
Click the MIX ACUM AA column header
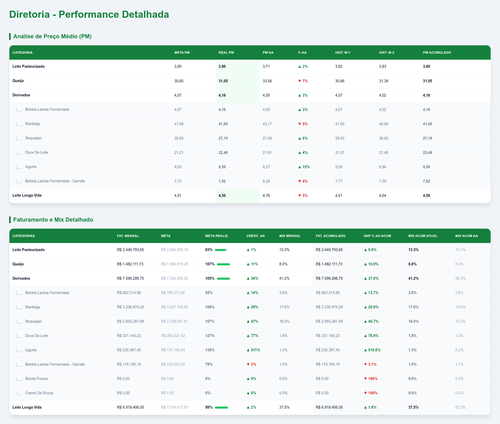pyautogui.click(x=466, y=236)
